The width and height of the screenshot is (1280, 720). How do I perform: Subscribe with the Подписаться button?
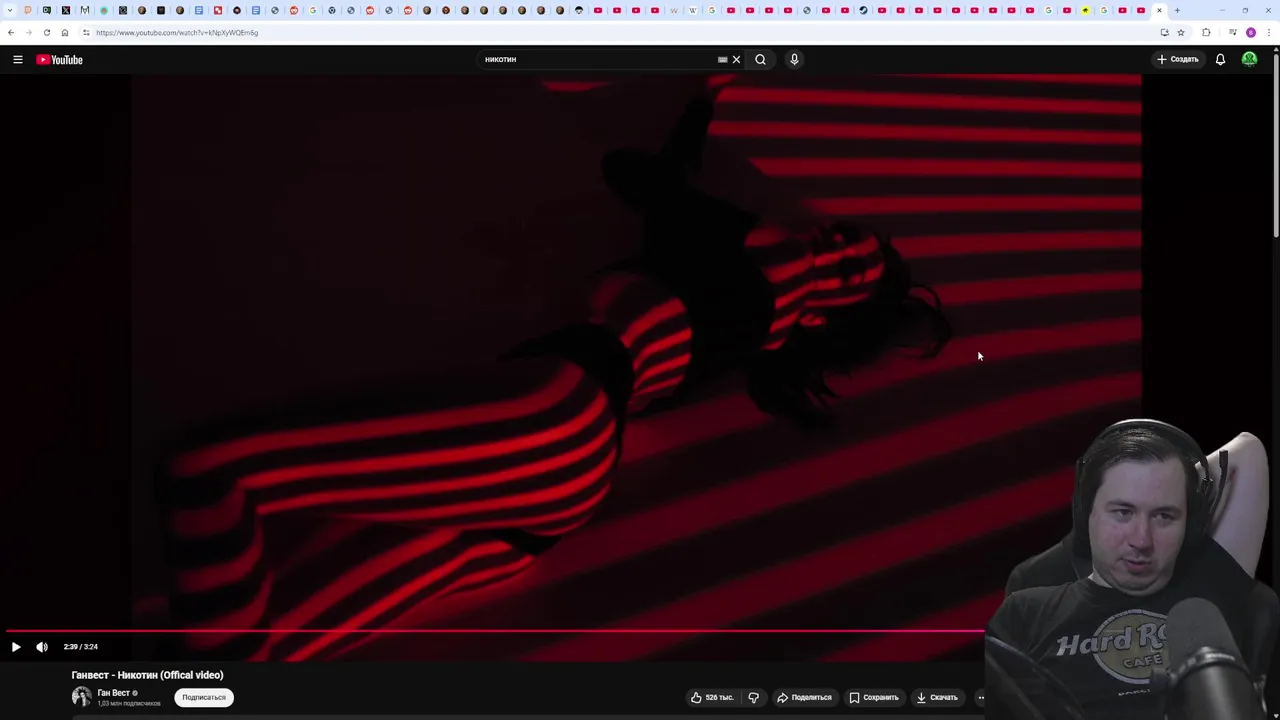(x=204, y=697)
